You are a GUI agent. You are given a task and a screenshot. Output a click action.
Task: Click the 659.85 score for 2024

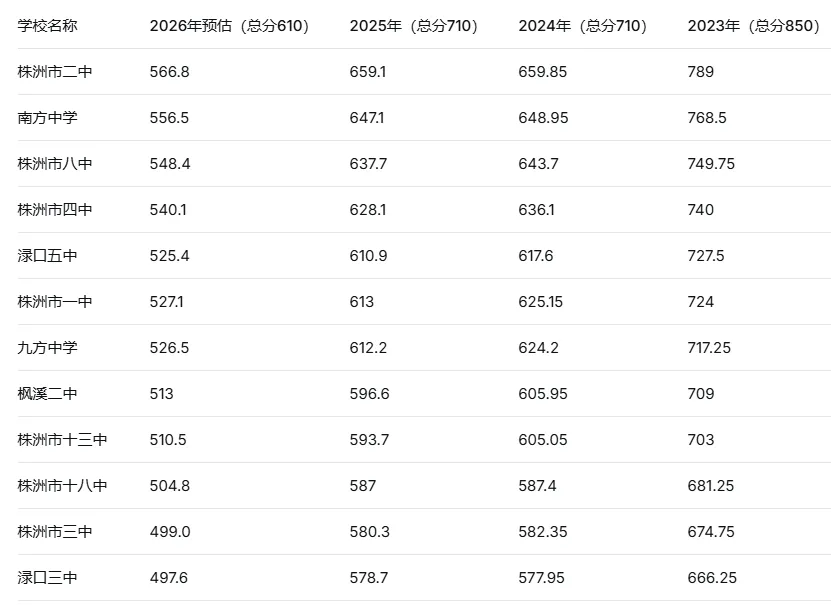pos(543,72)
